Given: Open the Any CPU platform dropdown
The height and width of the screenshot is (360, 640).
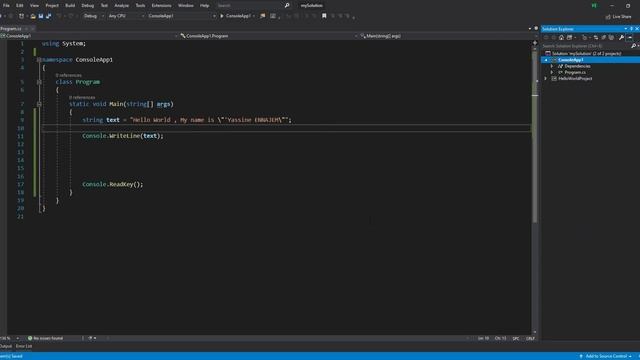Looking at the screenshot, I should point(126,16).
